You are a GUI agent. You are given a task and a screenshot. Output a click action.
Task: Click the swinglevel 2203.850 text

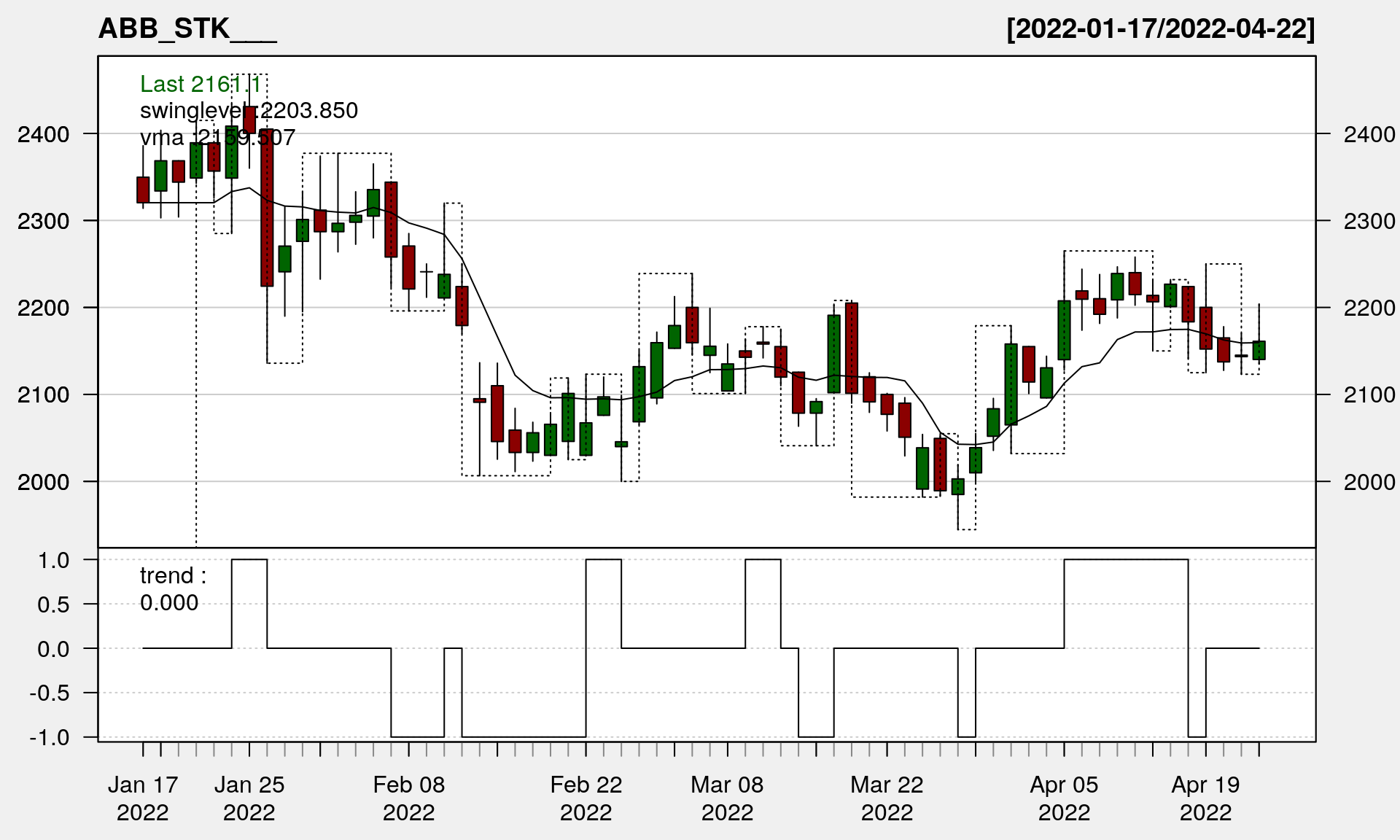pos(249,111)
